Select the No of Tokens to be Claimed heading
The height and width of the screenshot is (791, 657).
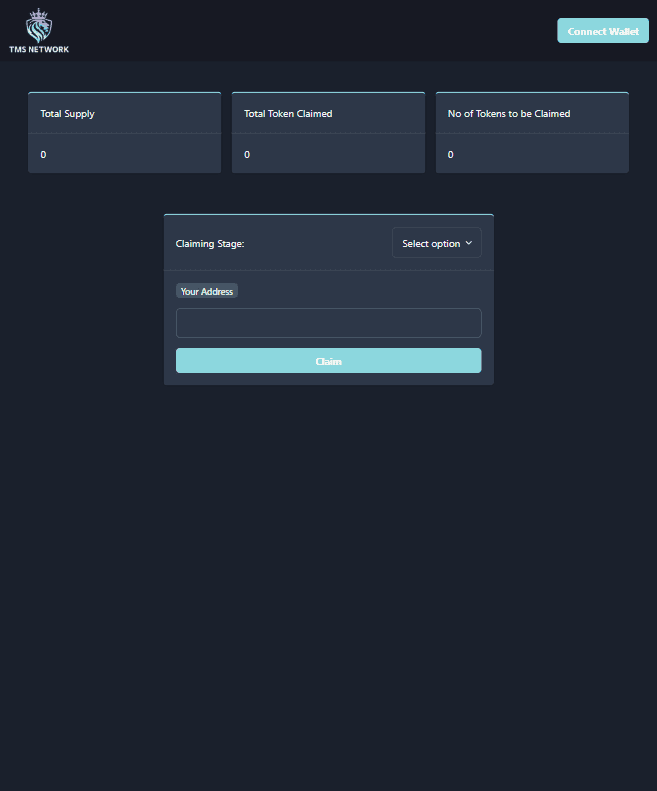click(x=509, y=114)
